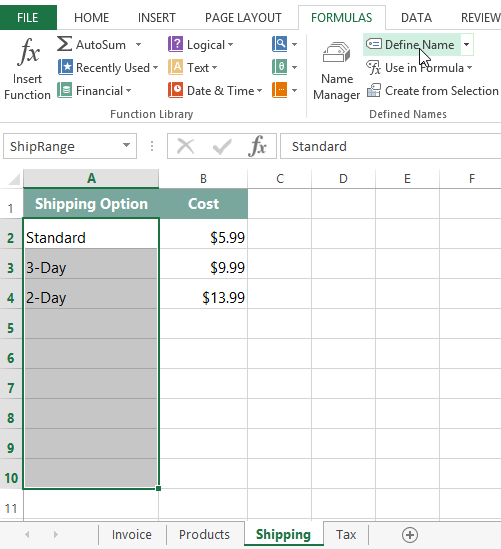501x549 pixels.
Task: Select column C header
Action: point(280,179)
